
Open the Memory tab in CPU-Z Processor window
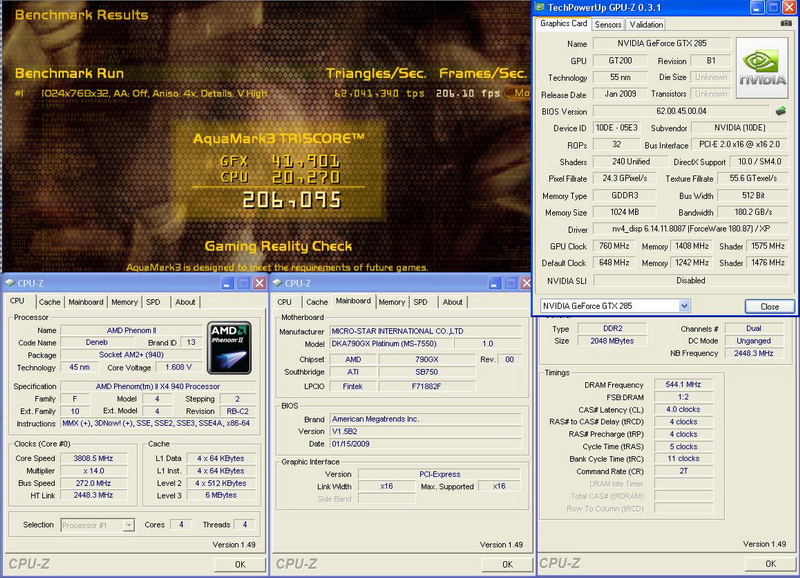click(124, 302)
